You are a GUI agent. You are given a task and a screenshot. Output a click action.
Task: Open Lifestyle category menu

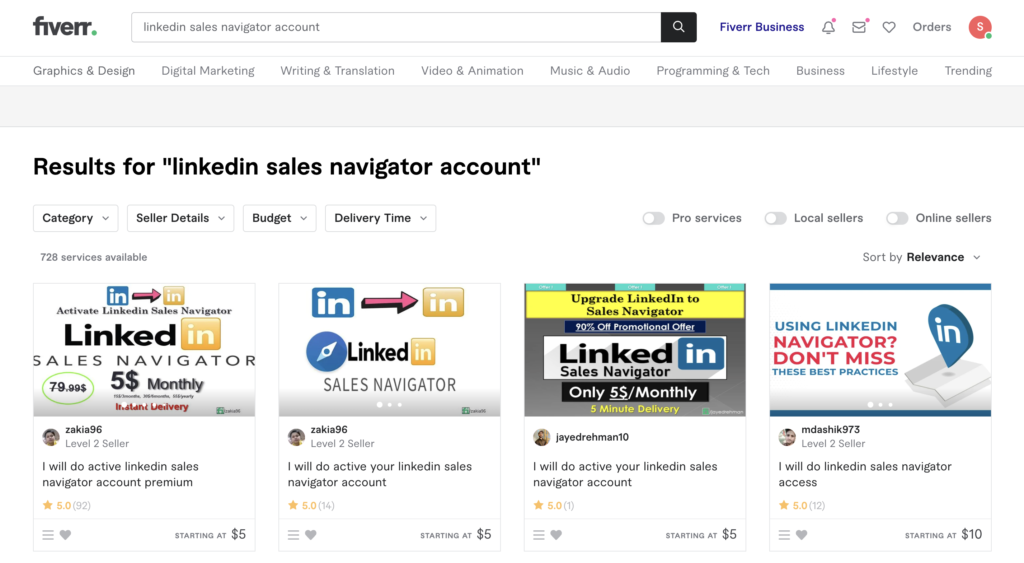pyautogui.click(x=895, y=71)
